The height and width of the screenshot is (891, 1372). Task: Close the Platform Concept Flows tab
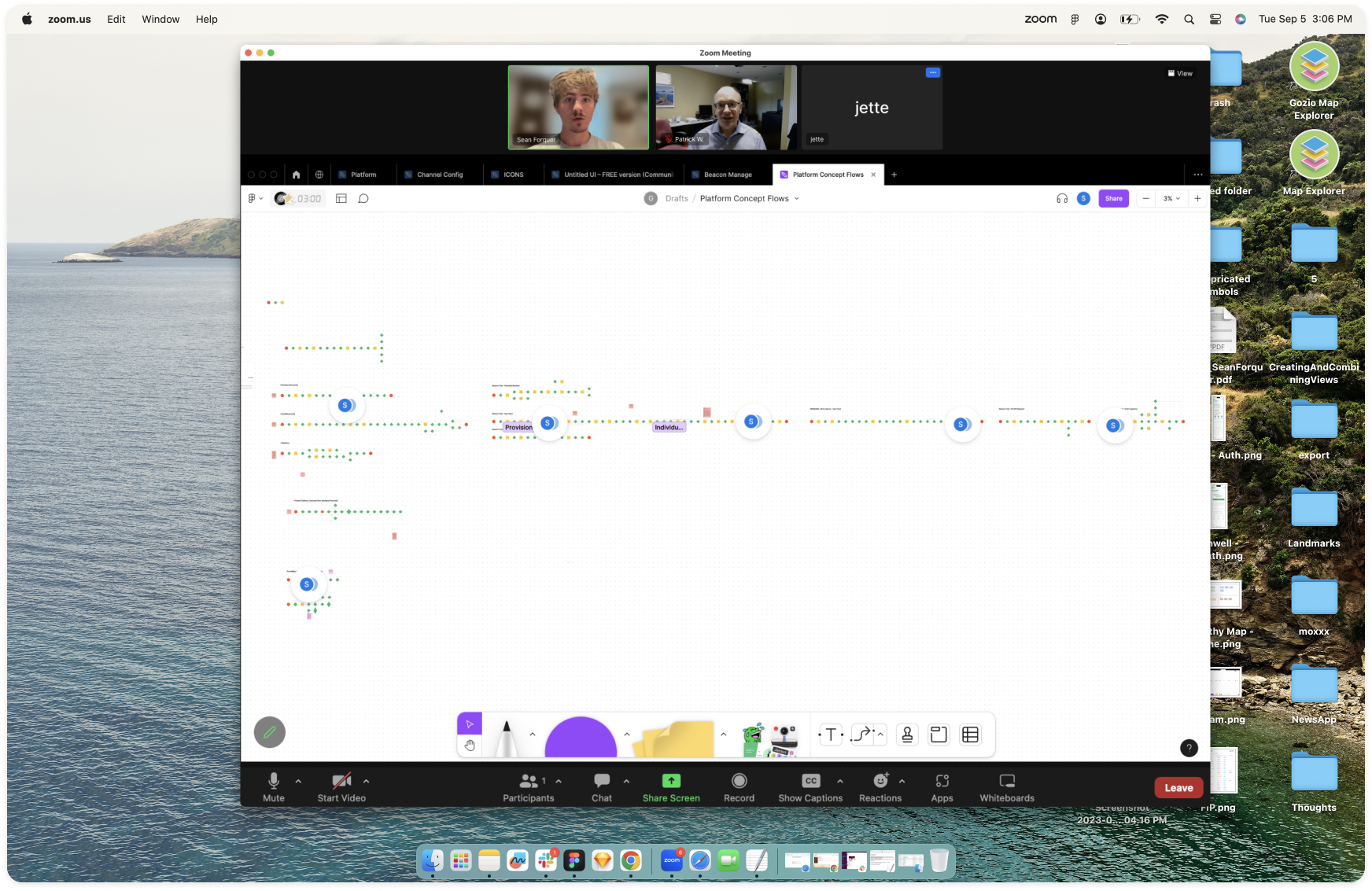pyautogui.click(x=873, y=175)
